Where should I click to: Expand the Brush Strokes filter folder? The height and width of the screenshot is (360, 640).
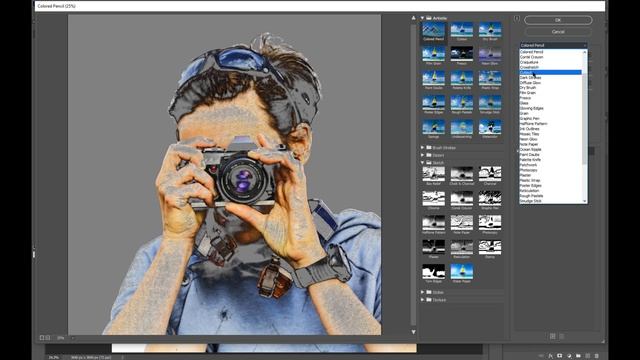coord(422,147)
